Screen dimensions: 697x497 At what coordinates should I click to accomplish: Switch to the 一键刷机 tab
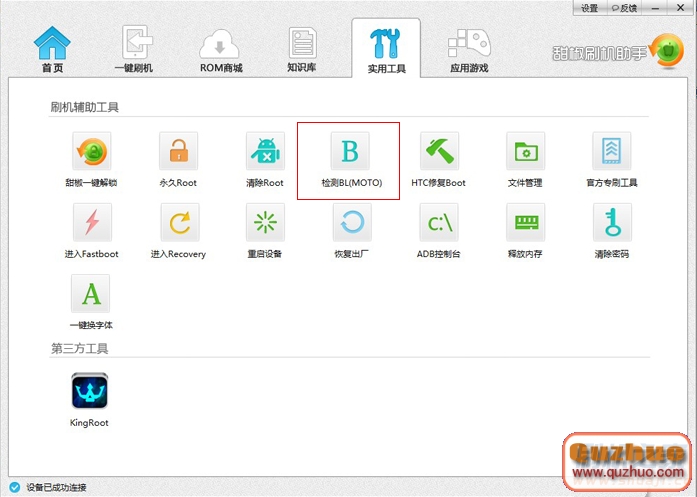(135, 49)
